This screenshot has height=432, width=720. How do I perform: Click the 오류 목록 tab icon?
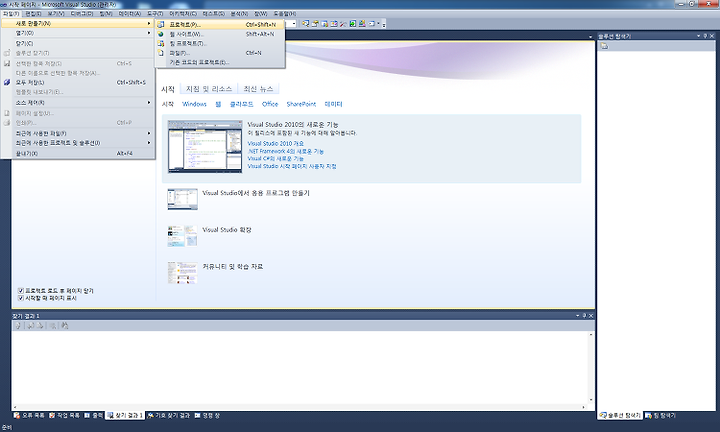tap(17, 415)
